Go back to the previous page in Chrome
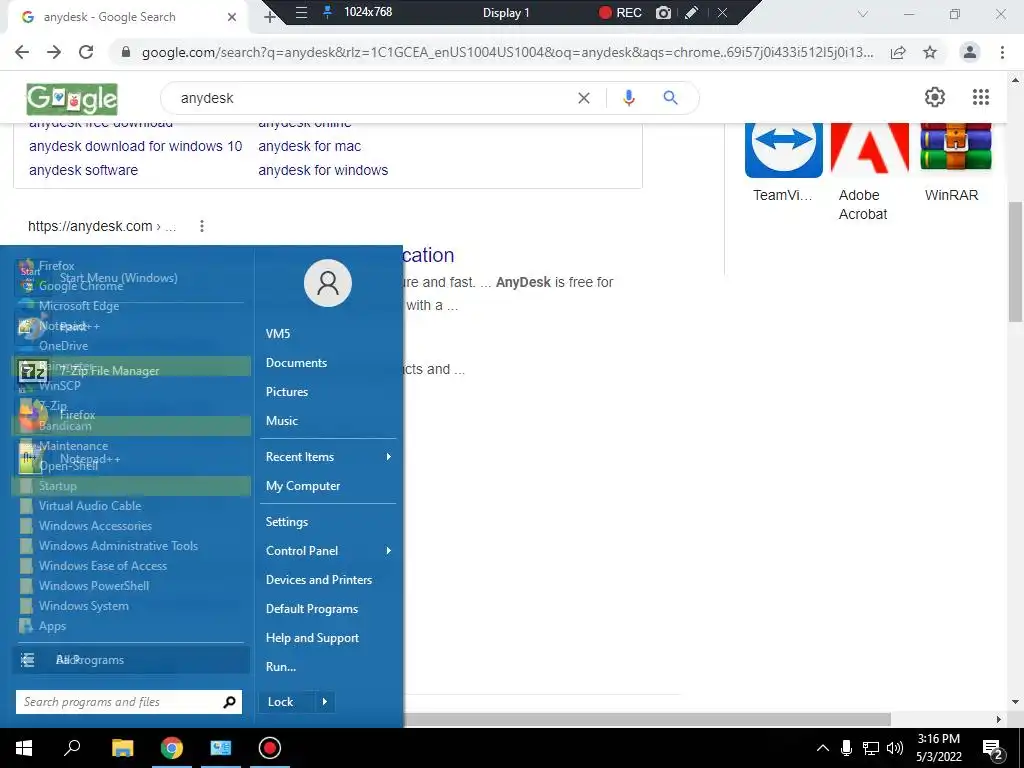This screenshot has width=1024, height=768. coord(22,52)
